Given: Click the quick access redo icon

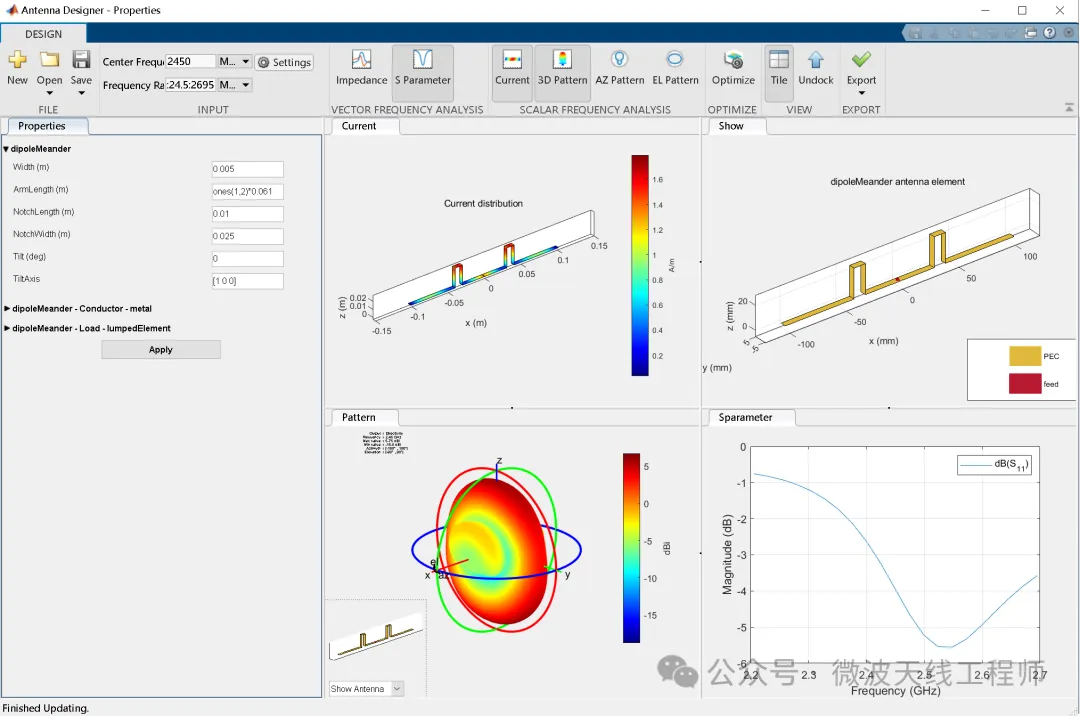Looking at the screenshot, I should point(1012,32).
